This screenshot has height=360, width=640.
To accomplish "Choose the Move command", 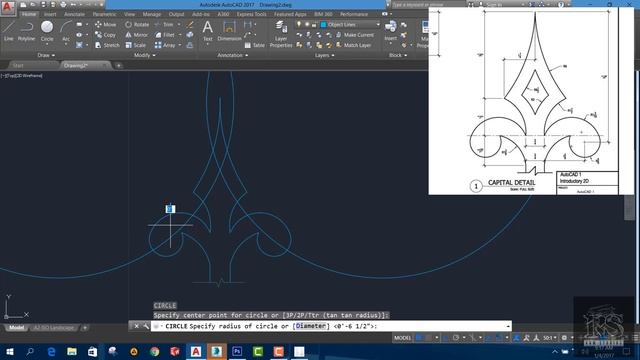I will tap(106, 24).
